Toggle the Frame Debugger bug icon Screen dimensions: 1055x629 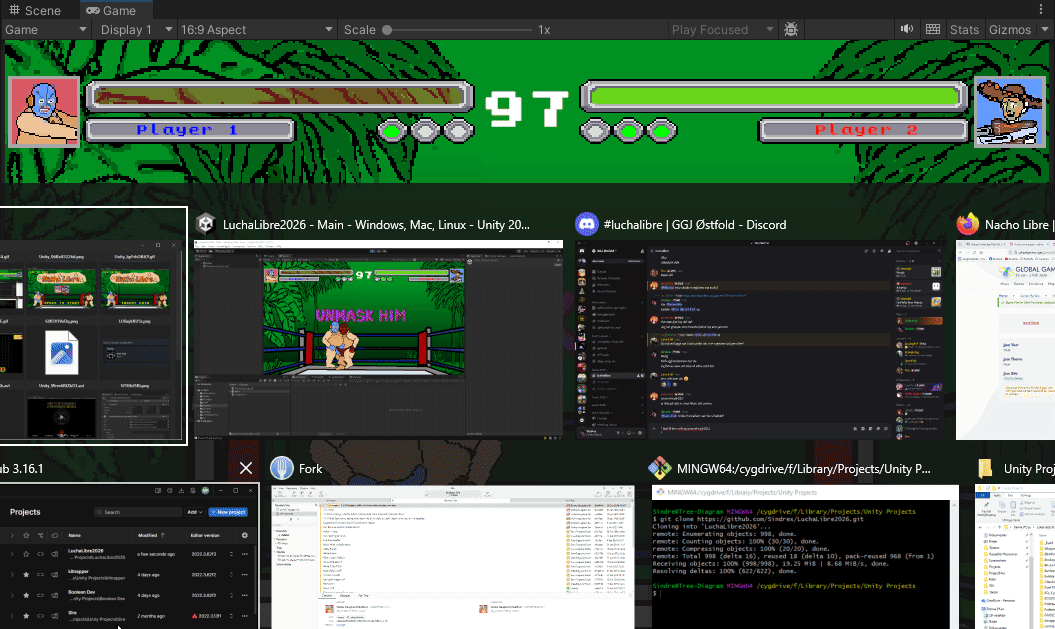[791, 30]
